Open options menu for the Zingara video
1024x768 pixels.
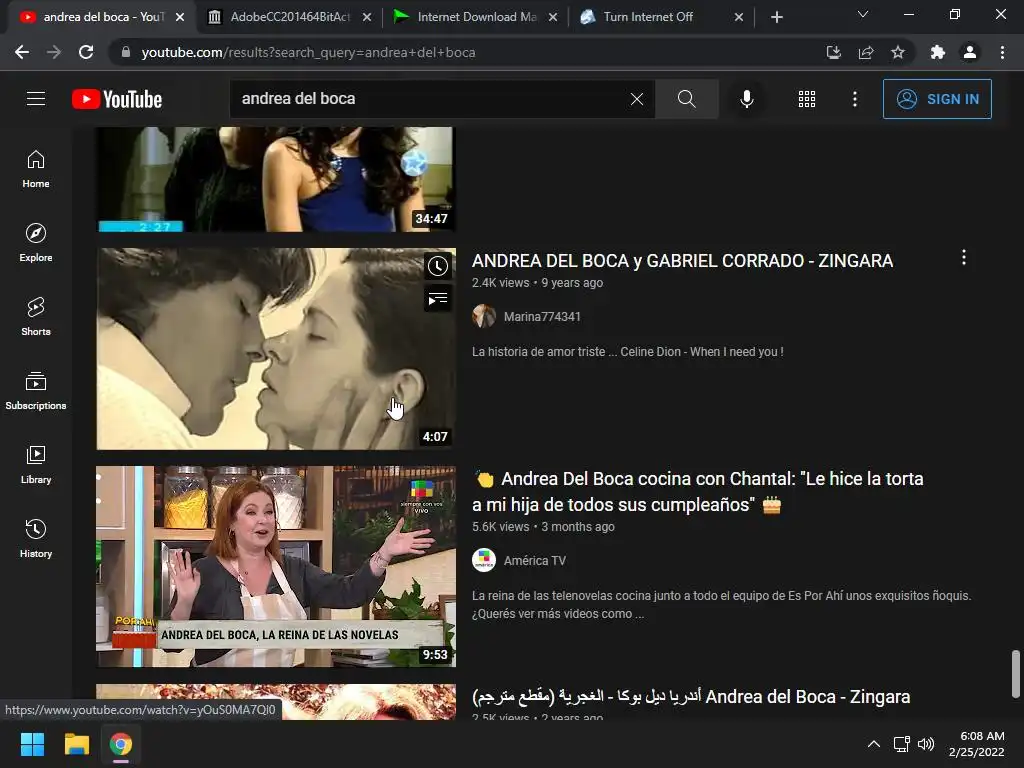click(x=963, y=257)
